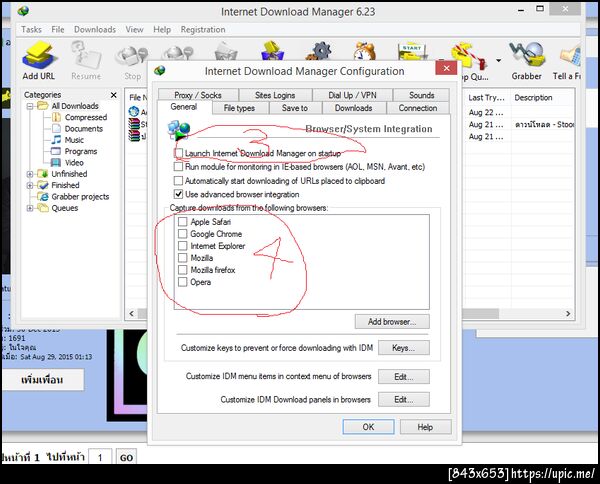The height and width of the screenshot is (484, 600).
Task: Open the Grabber tool icon
Action: coord(527,60)
